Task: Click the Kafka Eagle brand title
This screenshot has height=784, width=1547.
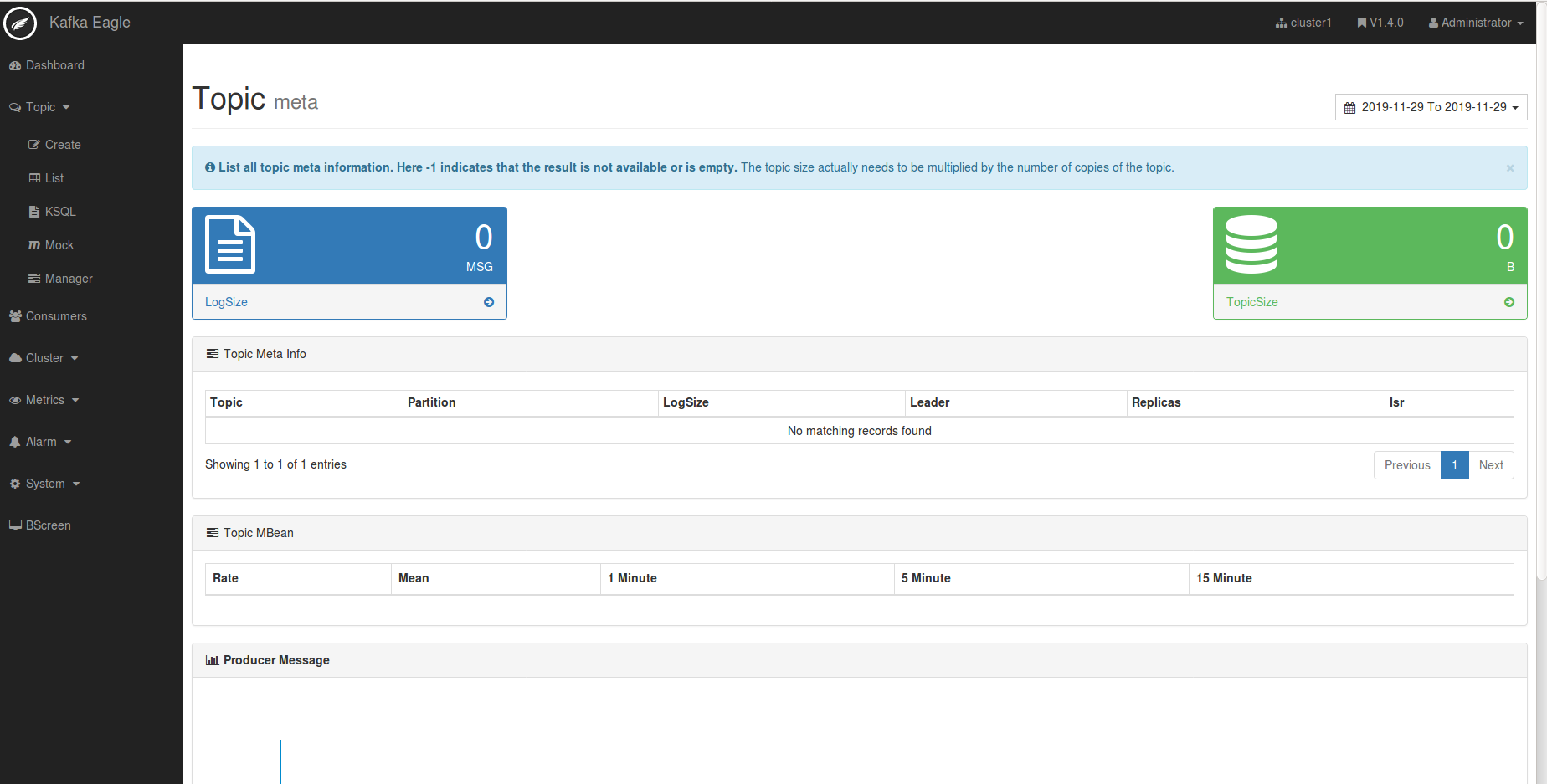Action: pos(90,23)
